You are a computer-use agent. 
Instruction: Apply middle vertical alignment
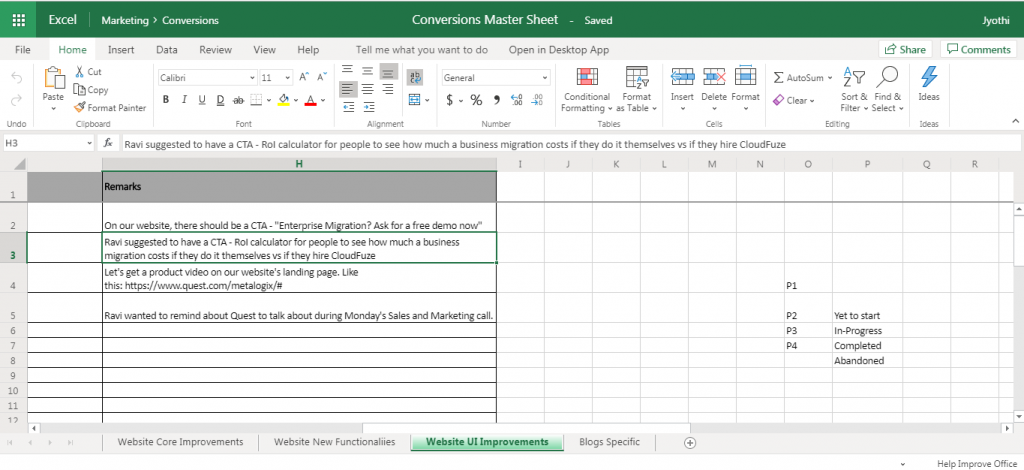tap(368, 70)
